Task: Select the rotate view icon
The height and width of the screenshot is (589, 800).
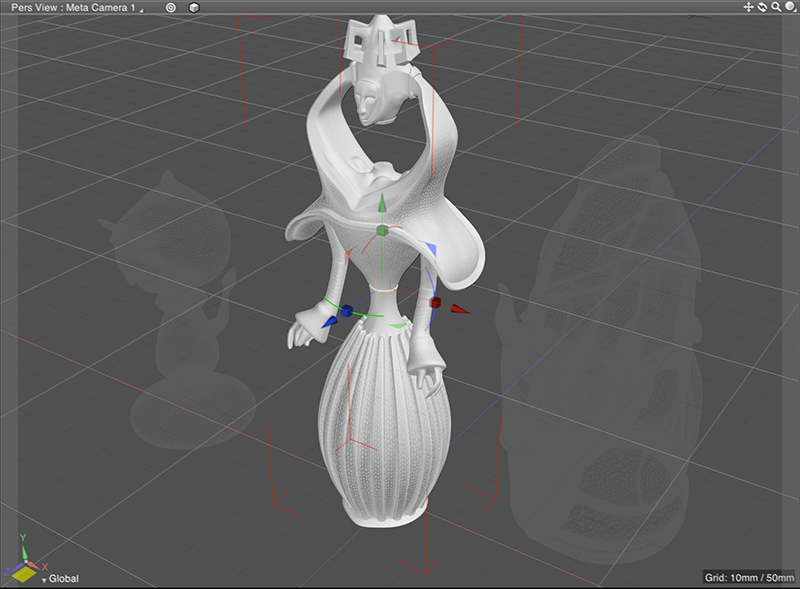Action: point(762,7)
